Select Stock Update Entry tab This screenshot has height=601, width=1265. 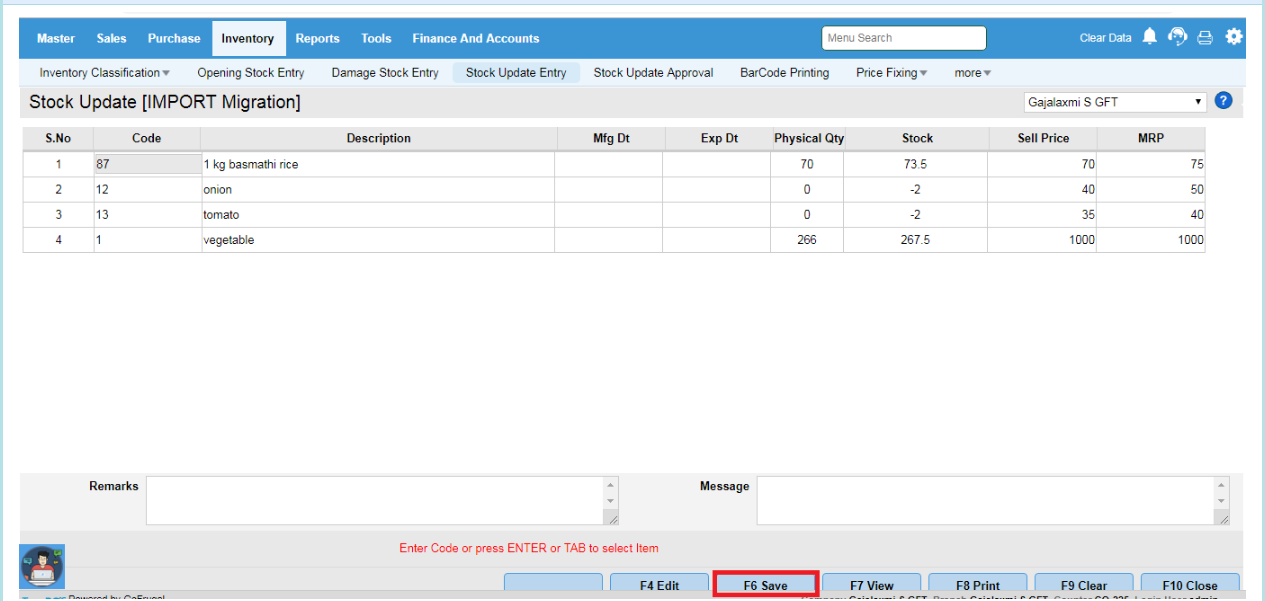coord(516,73)
